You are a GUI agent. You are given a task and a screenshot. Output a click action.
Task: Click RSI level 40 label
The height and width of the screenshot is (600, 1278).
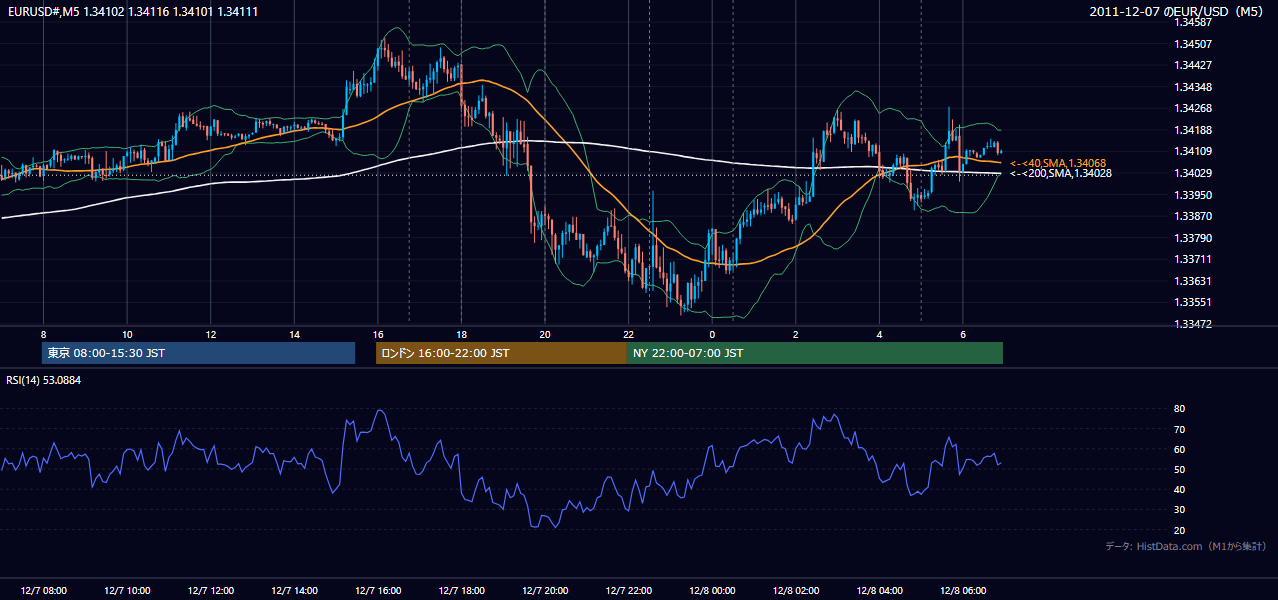[1180, 489]
